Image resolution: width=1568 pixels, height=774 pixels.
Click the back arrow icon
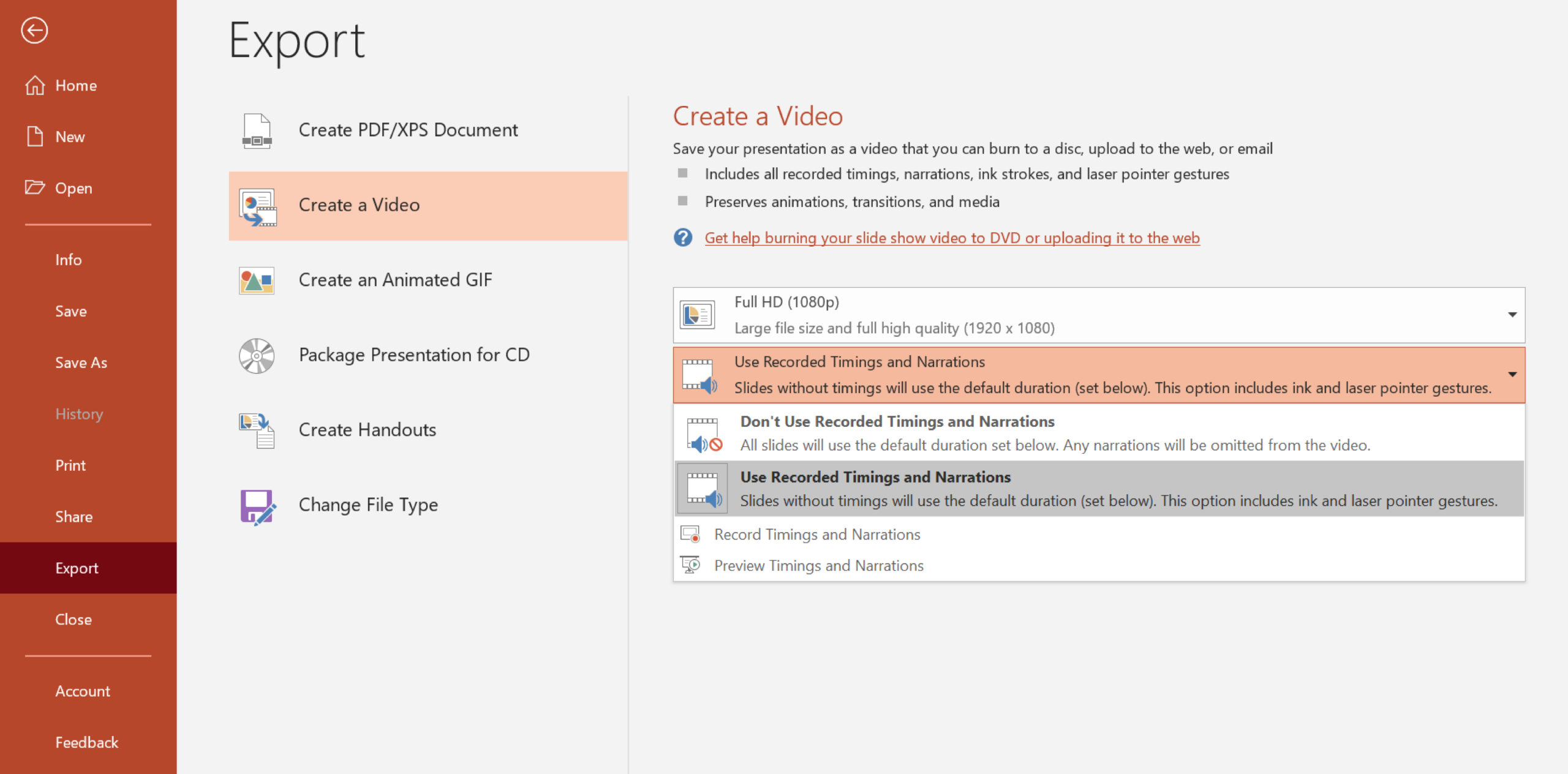pos(34,30)
